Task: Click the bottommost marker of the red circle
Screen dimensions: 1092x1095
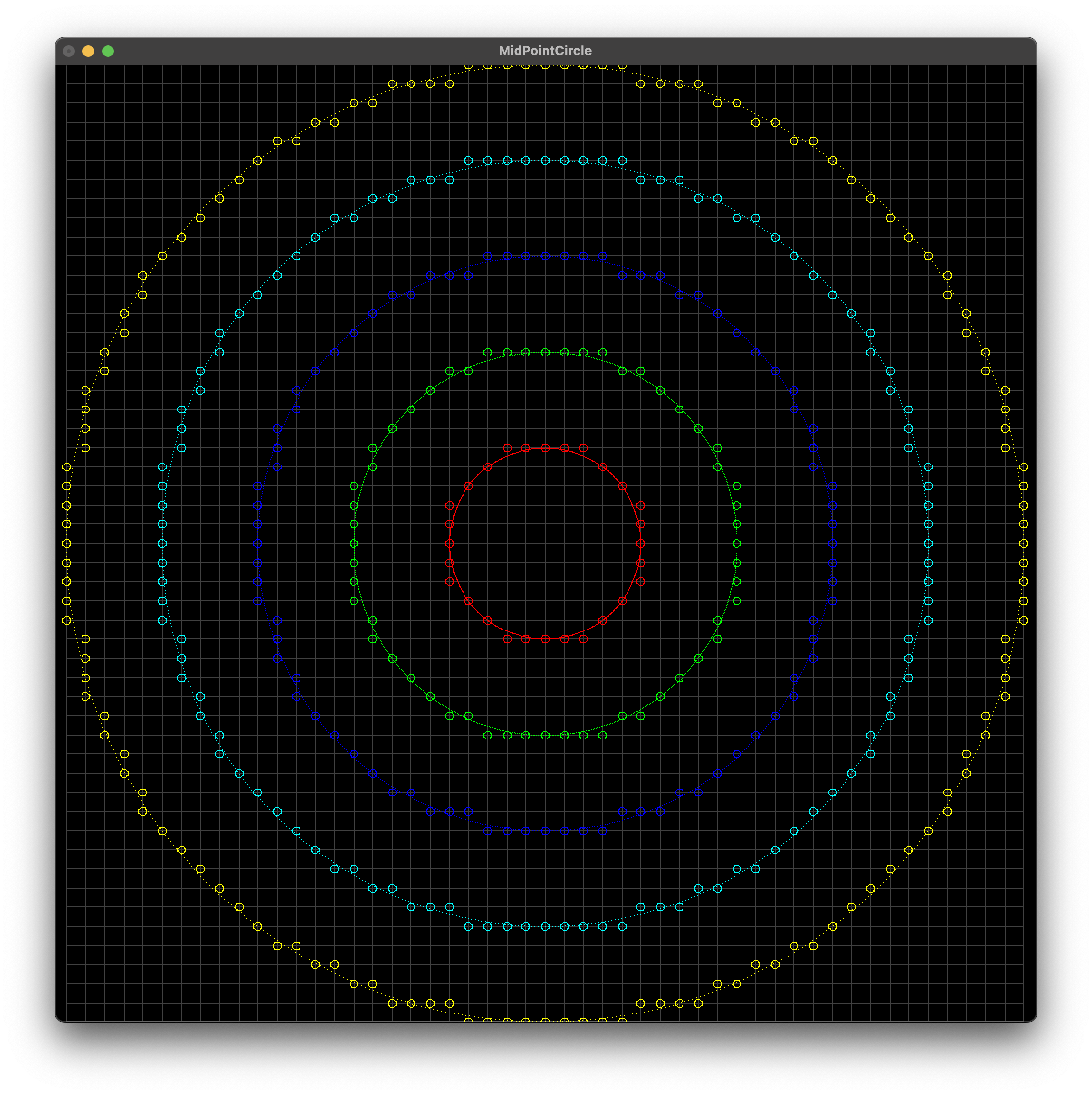Action: coord(545,639)
